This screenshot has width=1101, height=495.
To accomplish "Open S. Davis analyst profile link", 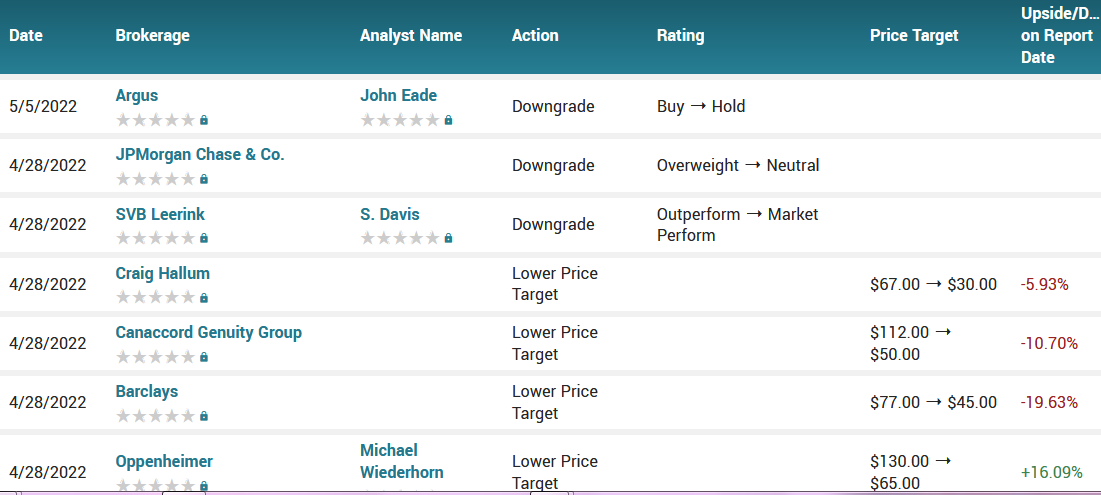I will coord(389,214).
